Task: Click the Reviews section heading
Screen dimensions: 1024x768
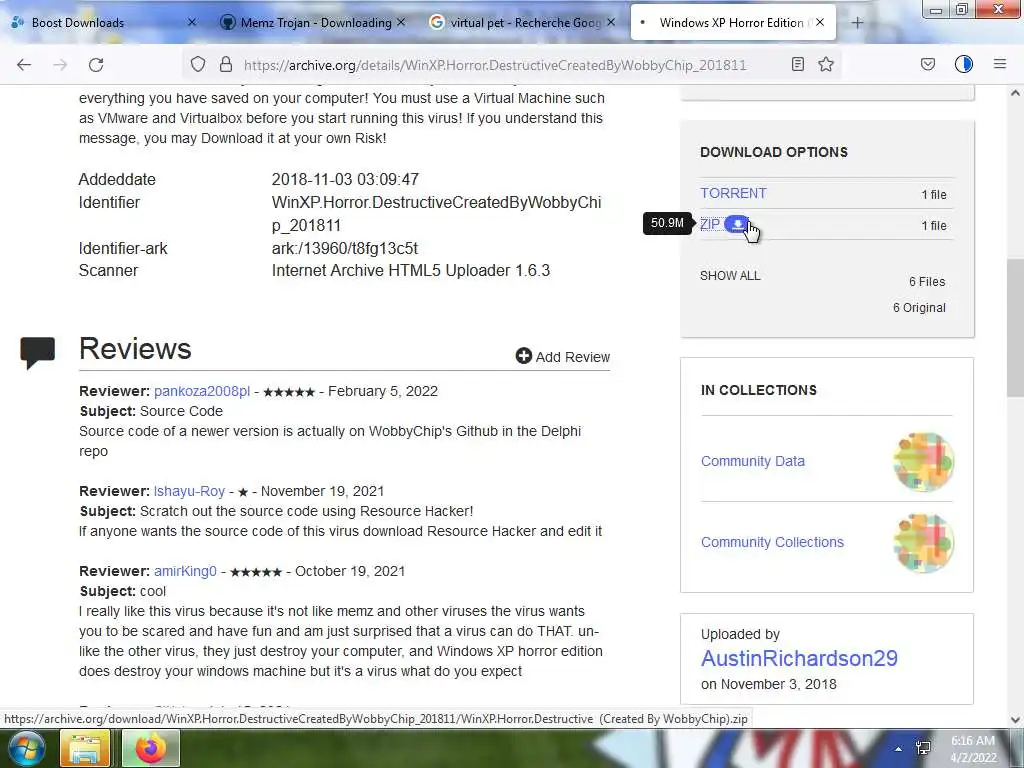Action: coord(135,349)
